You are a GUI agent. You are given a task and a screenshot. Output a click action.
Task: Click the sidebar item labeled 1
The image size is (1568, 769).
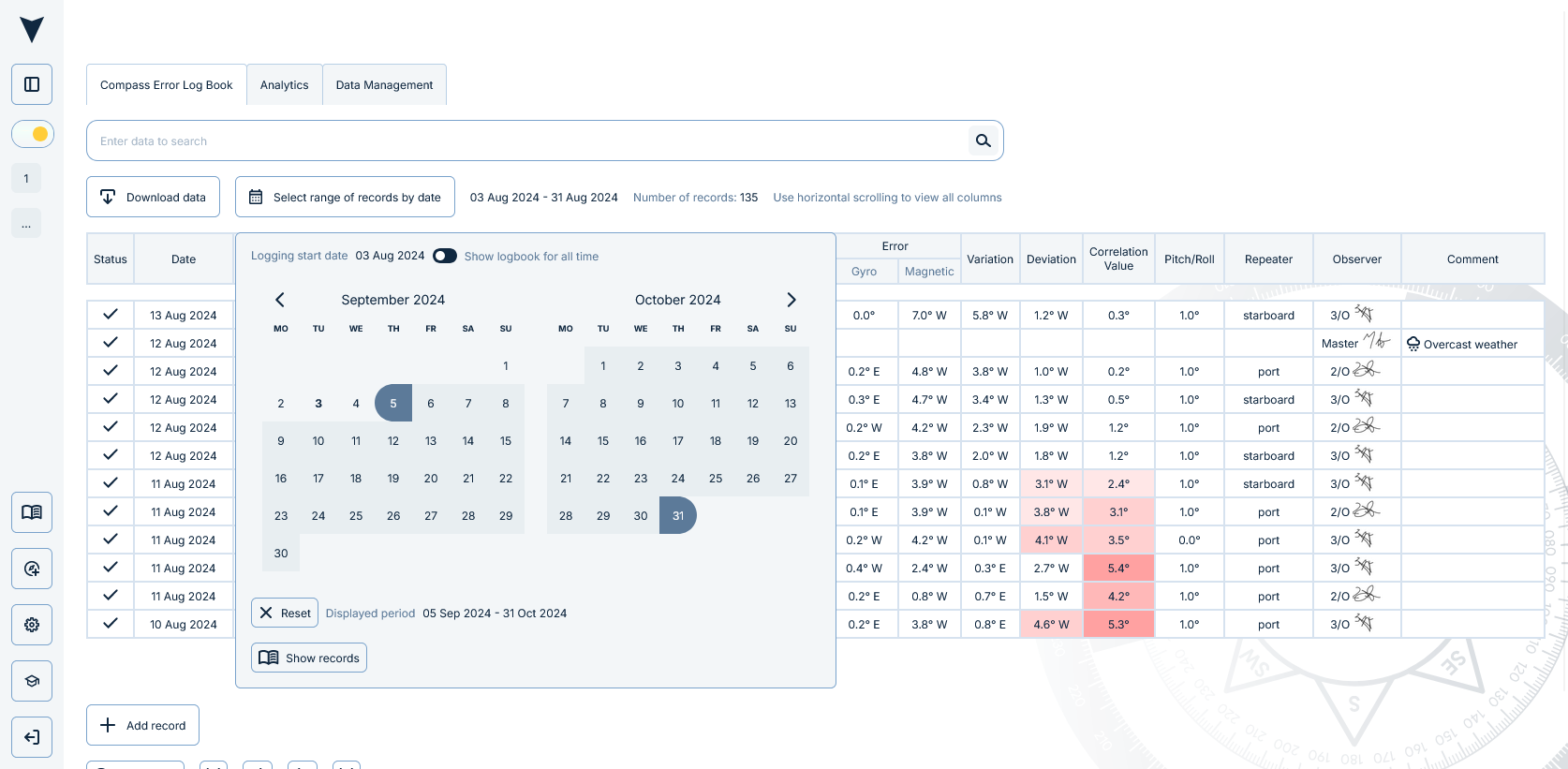pyautogui.click(x=26, y=178)
